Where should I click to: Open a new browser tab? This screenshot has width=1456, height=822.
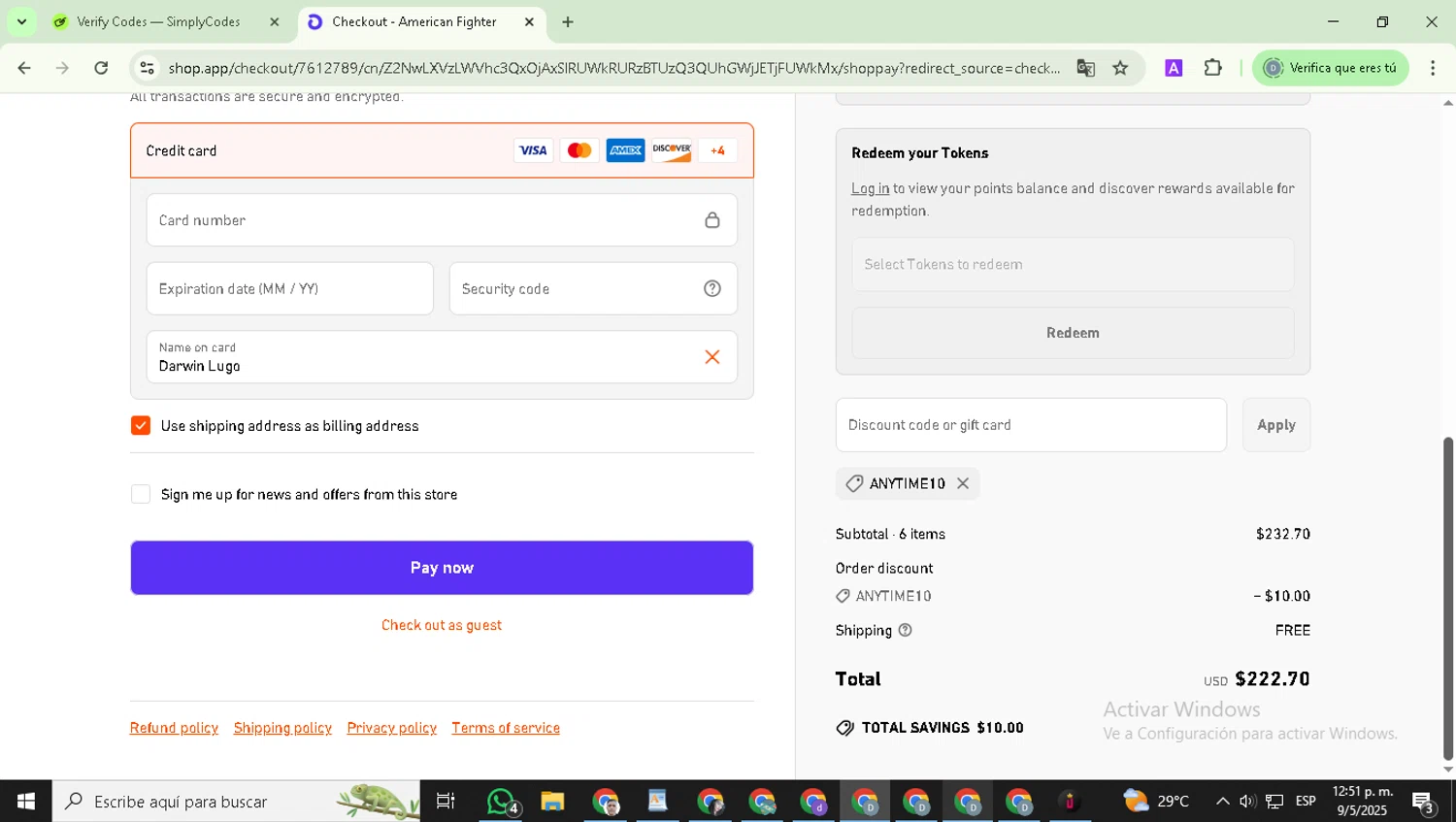tap(568, 21)
